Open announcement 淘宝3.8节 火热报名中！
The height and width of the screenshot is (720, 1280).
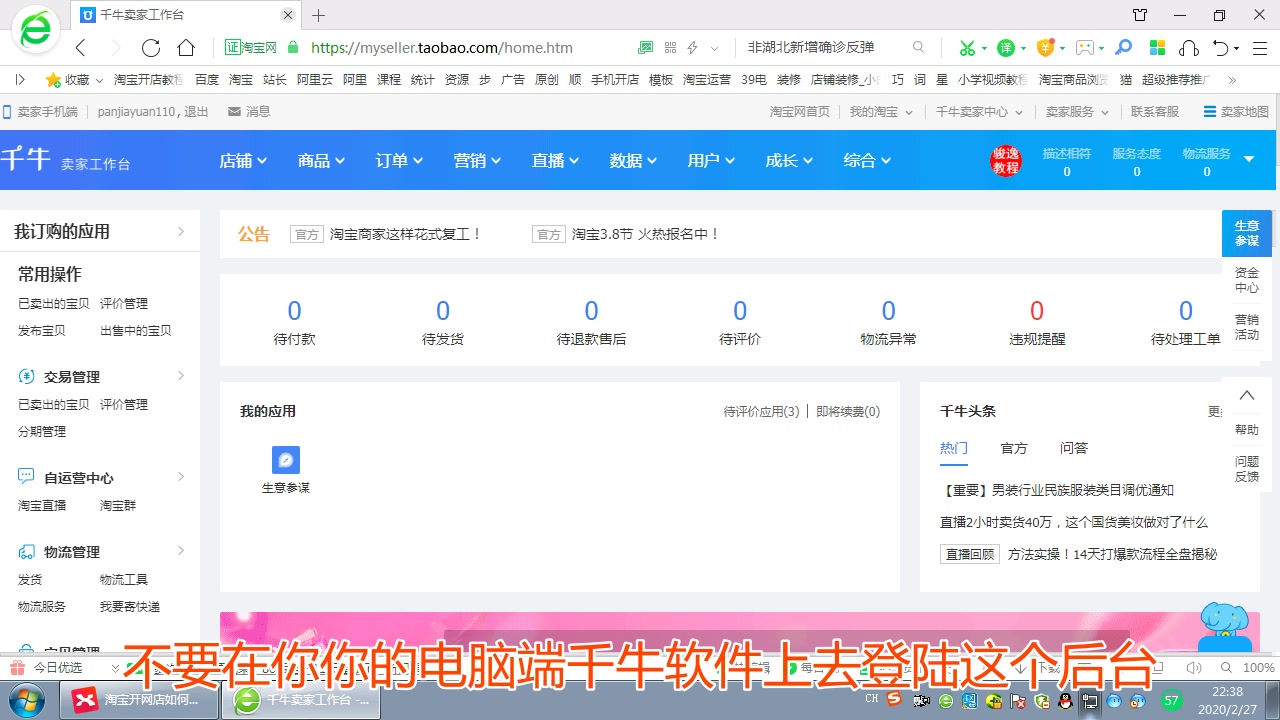coord(646,234)
